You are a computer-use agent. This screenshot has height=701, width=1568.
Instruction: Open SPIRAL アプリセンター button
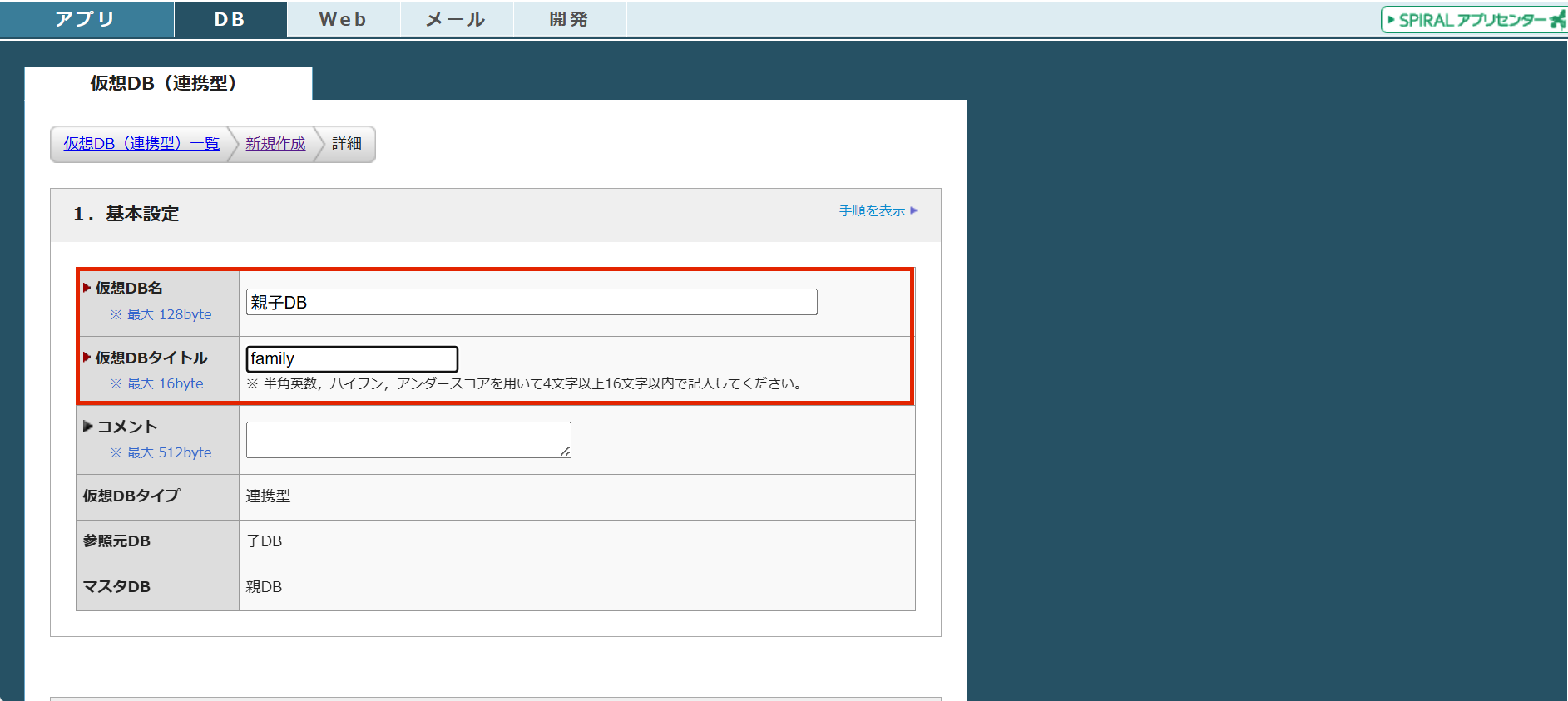[x=1474, y=20]
